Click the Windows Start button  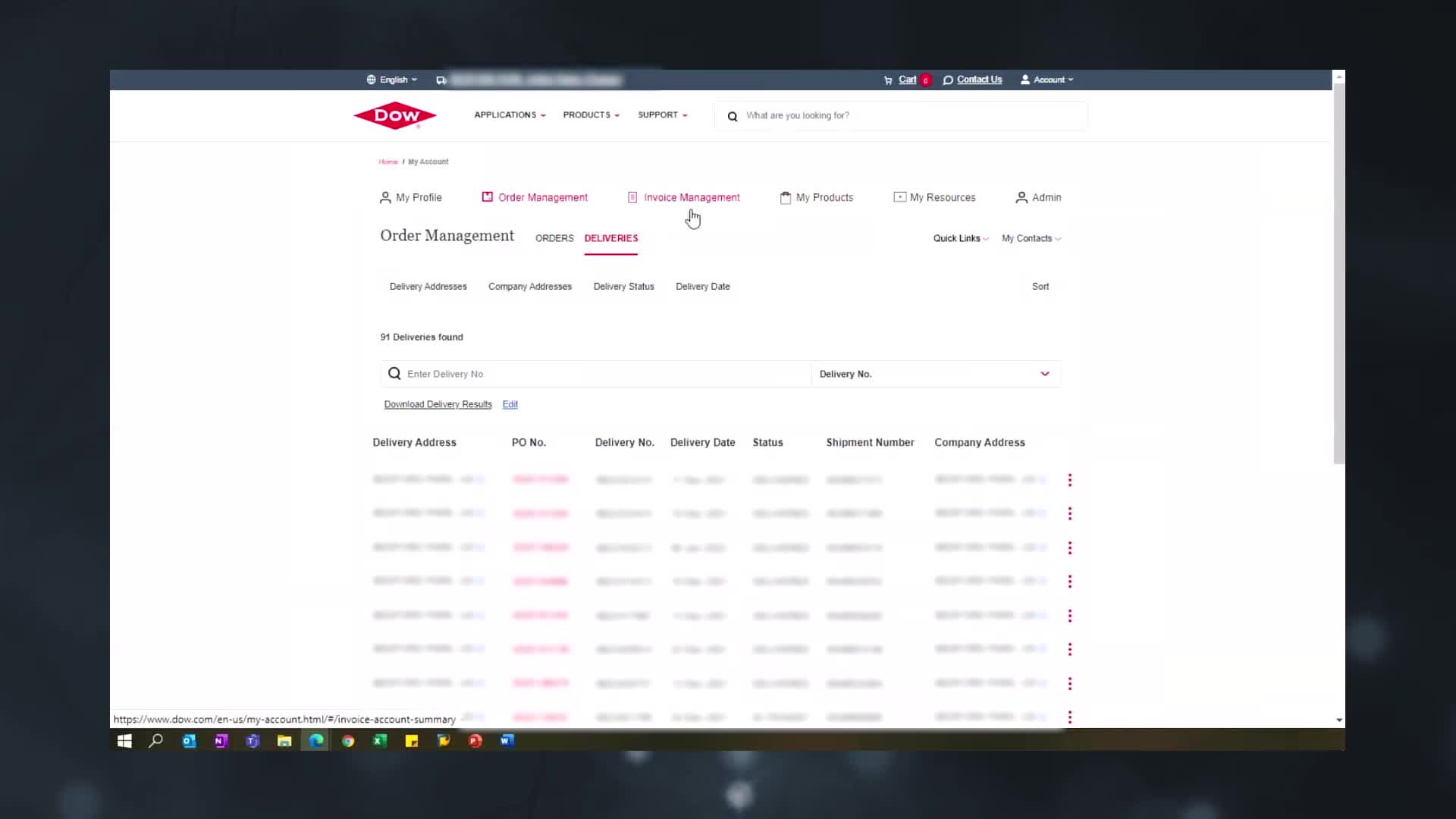coord(124,741)
